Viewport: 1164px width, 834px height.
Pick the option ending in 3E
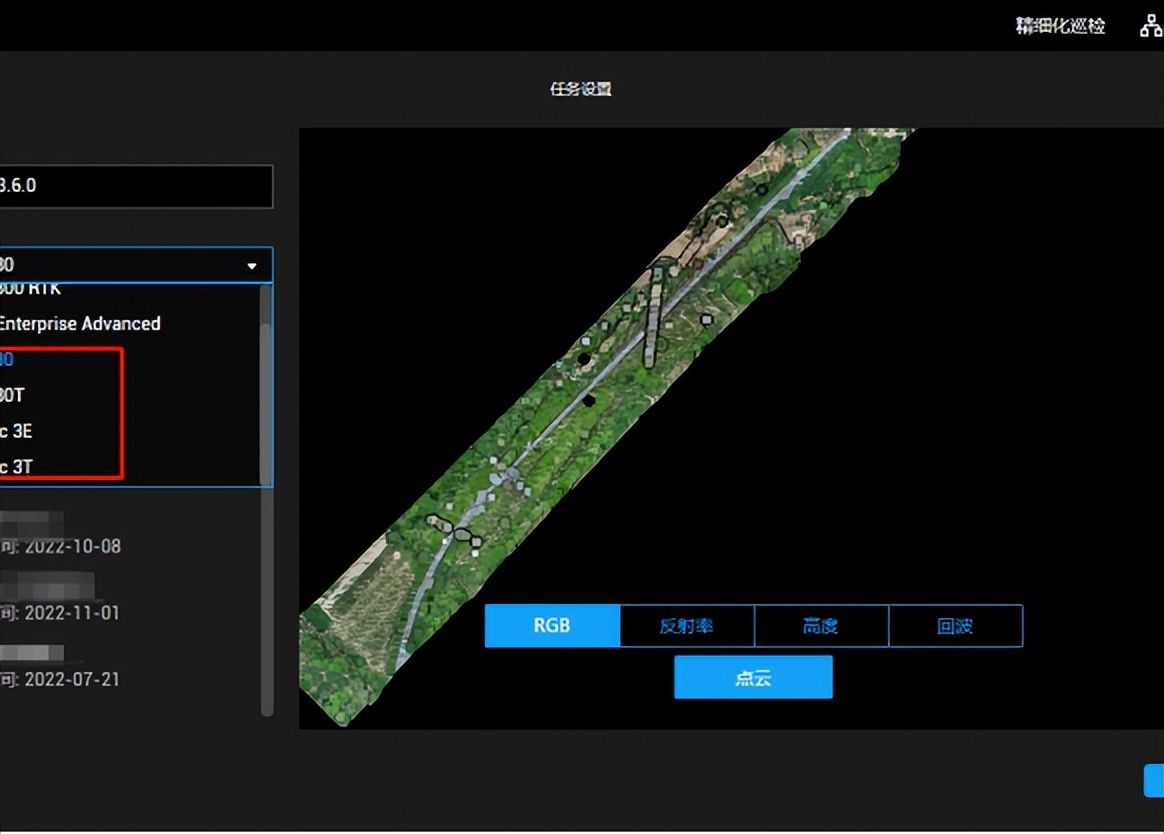point(16,431)
